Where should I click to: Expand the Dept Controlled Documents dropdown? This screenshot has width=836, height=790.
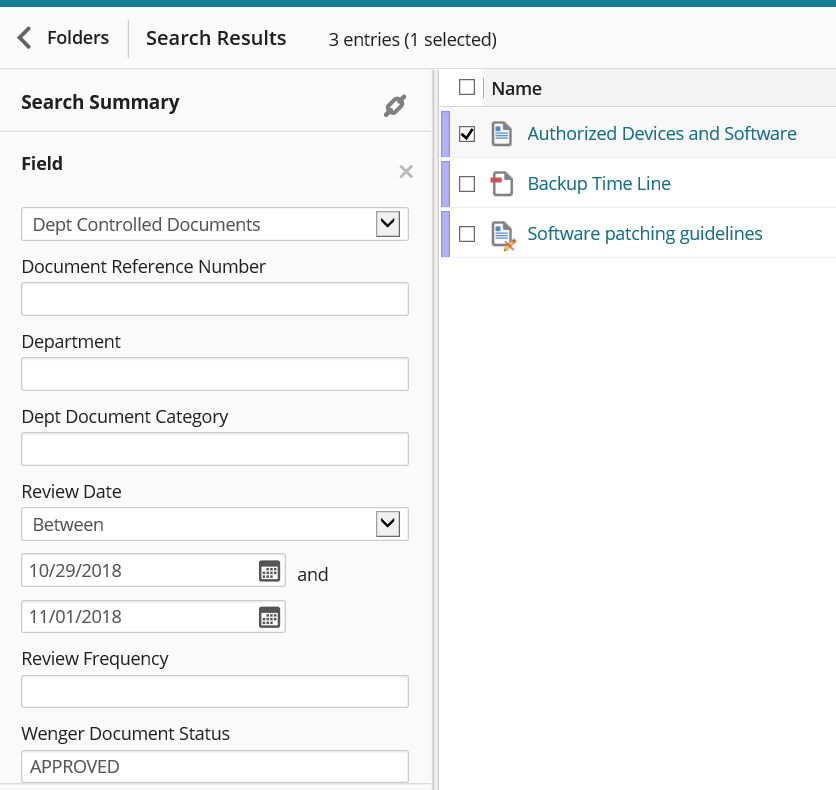tap(387, 224)
